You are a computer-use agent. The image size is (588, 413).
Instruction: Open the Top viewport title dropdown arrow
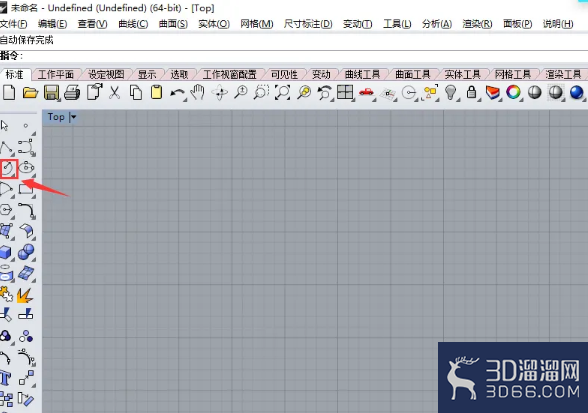tap(74, 117)
